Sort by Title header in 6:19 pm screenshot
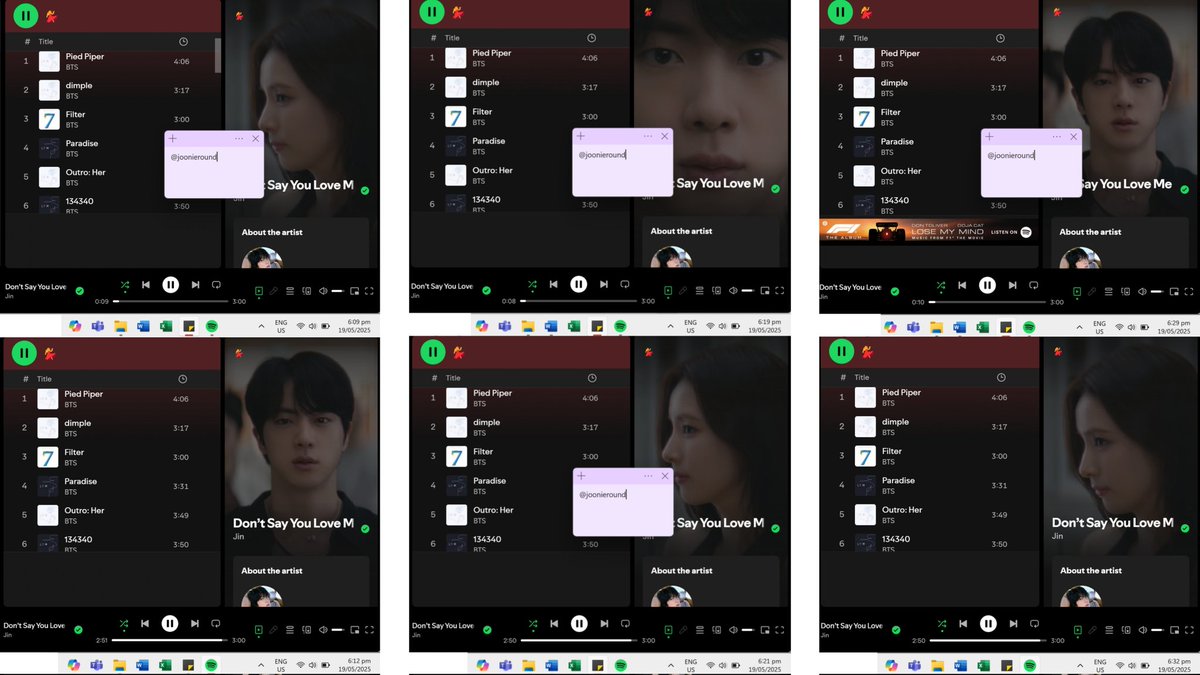Image resolution: width=1200 pixels, height=675 pixels. tap(453, 38)
